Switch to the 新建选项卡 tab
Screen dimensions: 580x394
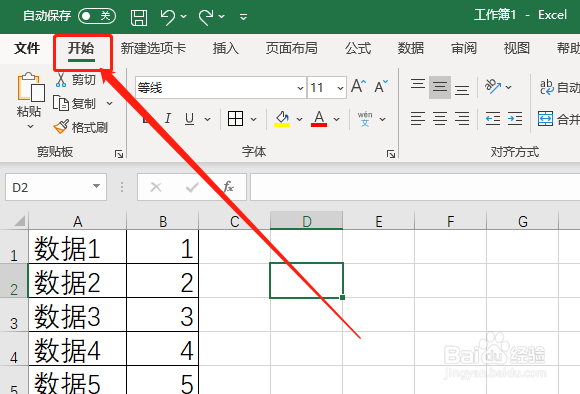pyautogui.click(x=153, y=48)
